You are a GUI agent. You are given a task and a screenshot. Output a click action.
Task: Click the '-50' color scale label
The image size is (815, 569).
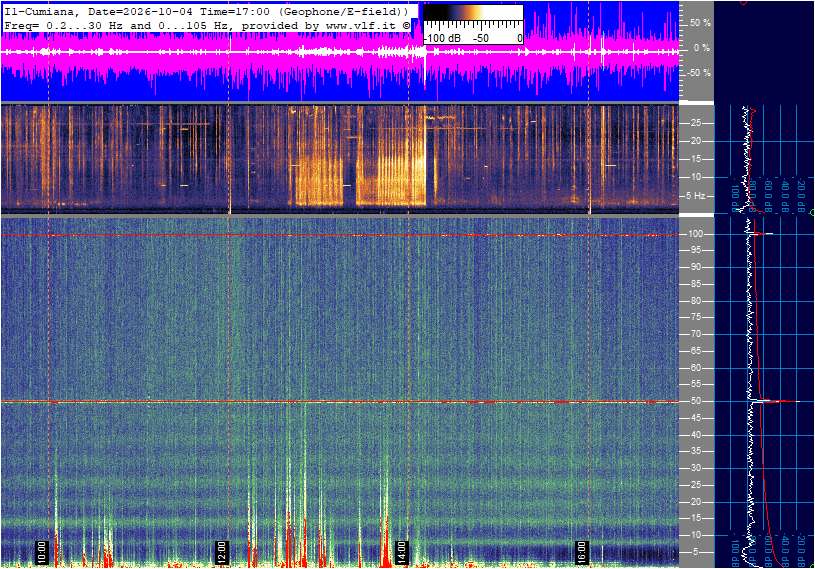click(481, 38)
